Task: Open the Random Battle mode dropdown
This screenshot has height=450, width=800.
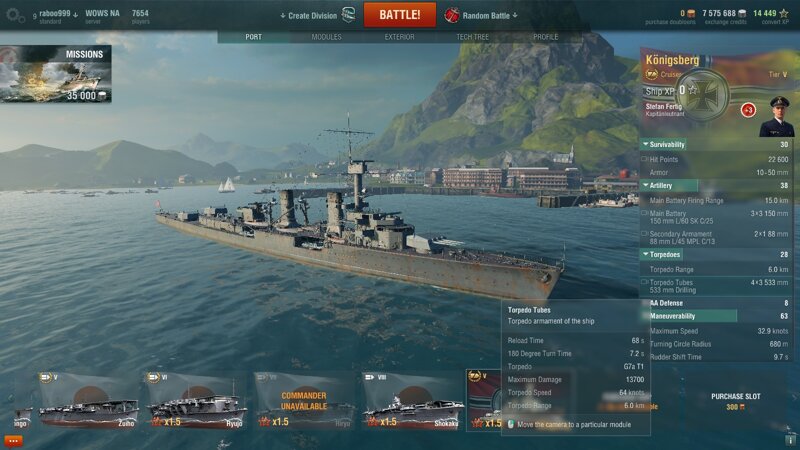Action: [490, 16]
